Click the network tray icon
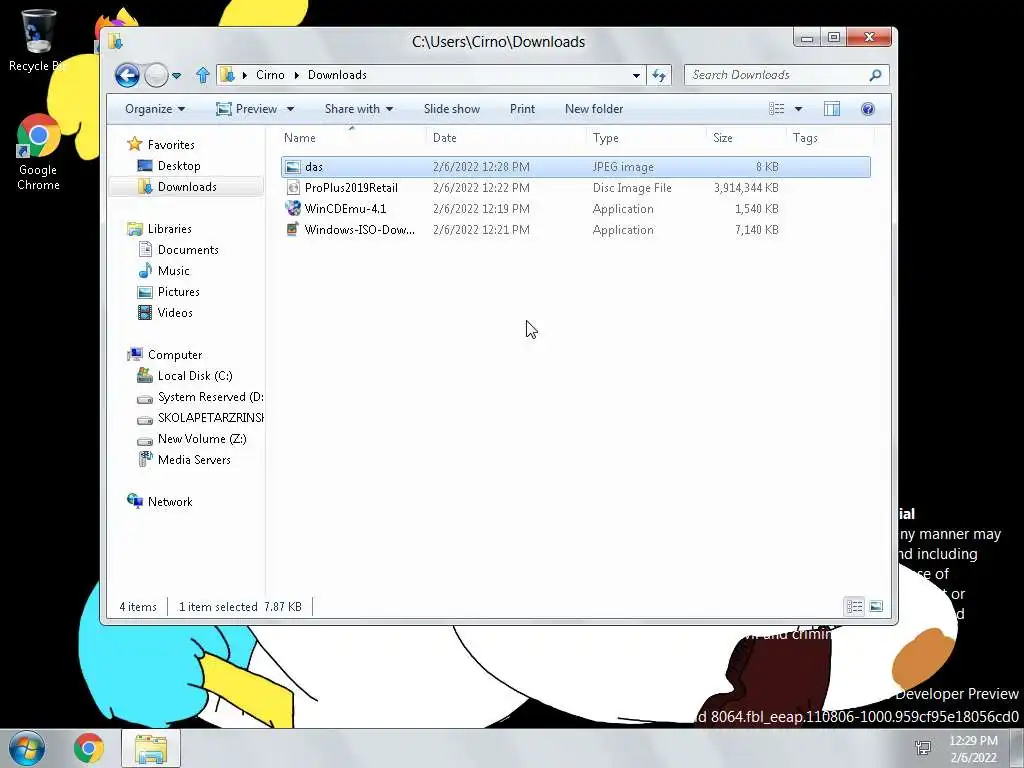This screenshot has width=1024, height=768. [923, 748]
